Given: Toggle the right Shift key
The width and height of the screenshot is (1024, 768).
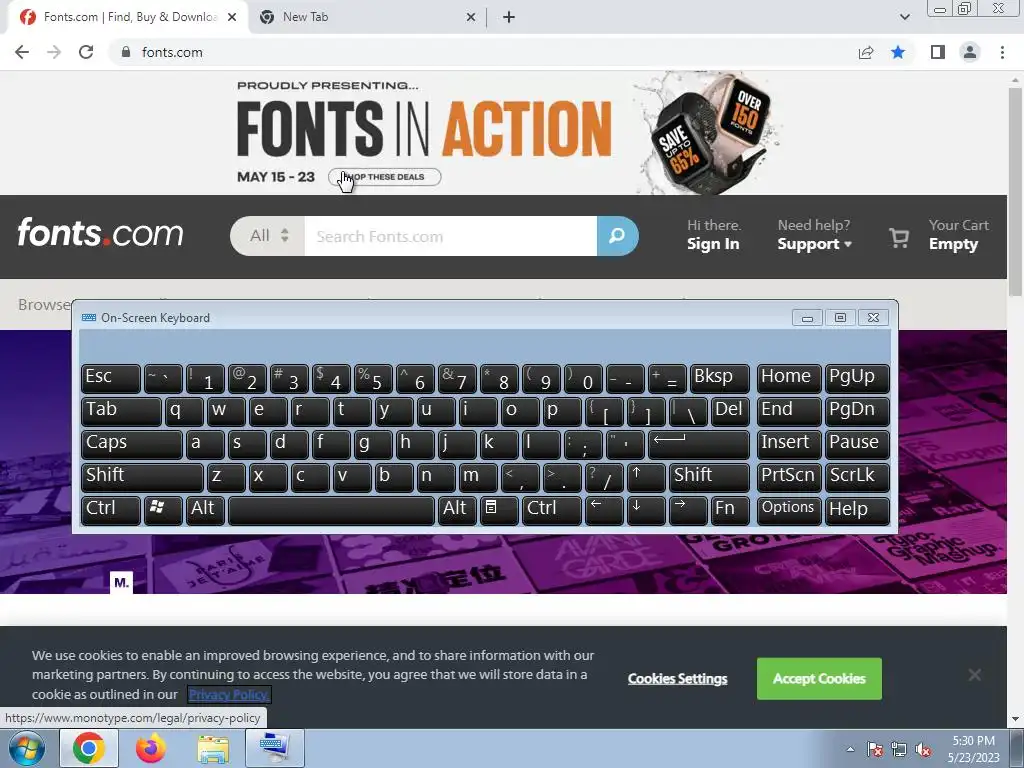Looking at the screenshot, I should pos(709,477).
